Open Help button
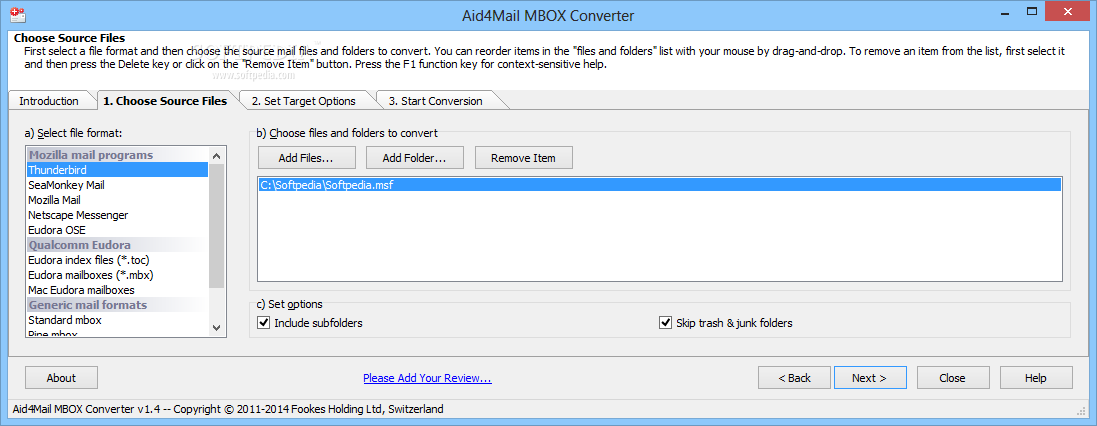Viewport: 1097px width, 426px height. [x=1035, y=378]
